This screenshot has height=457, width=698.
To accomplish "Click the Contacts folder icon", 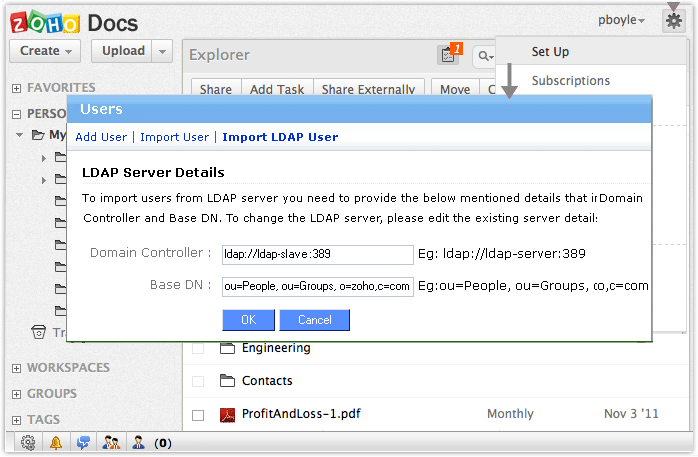I will click(x=227, y=381).
